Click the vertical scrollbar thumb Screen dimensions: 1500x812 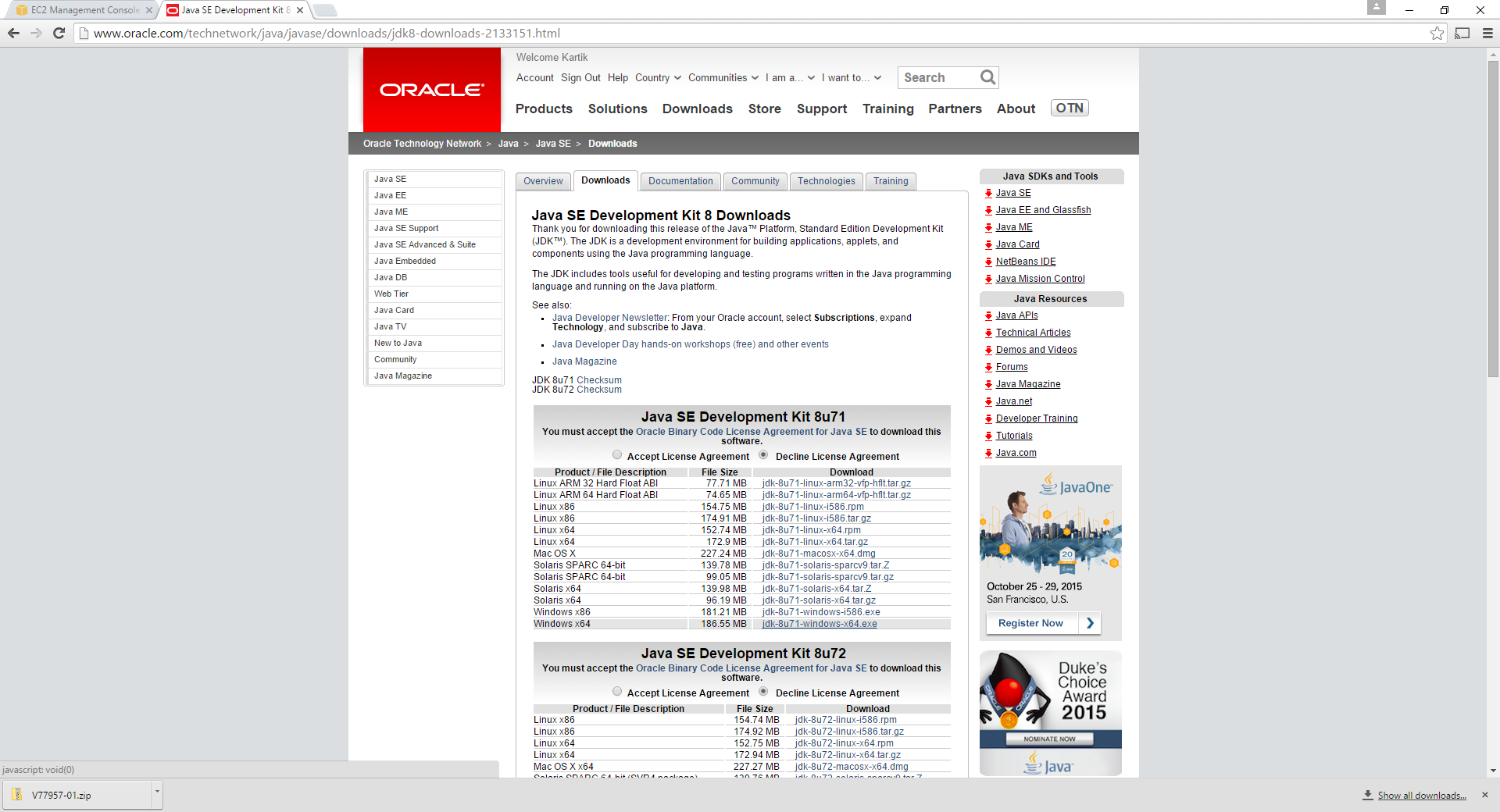pos(1493,219)
